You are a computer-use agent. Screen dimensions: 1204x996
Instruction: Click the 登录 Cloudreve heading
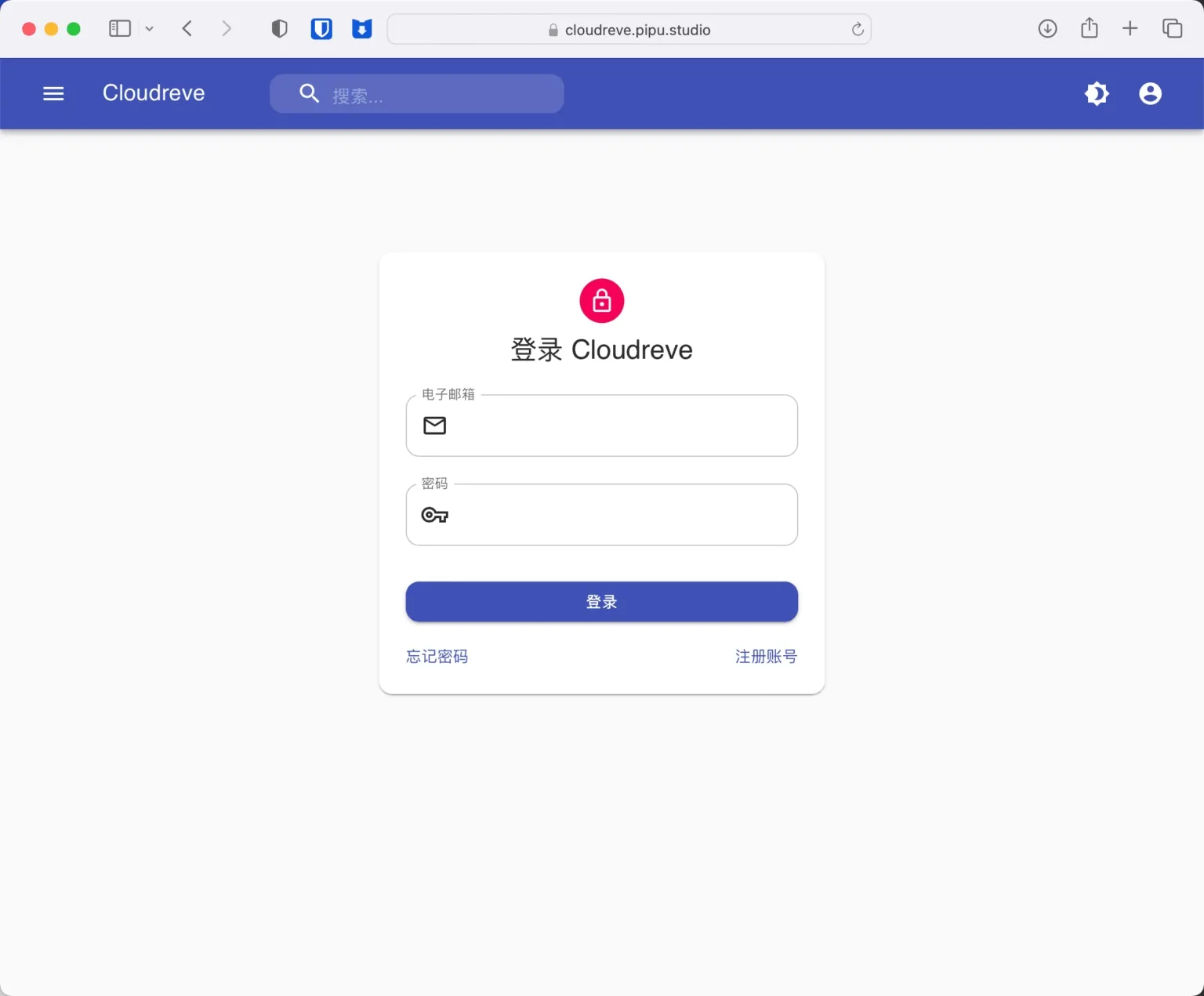602,350
